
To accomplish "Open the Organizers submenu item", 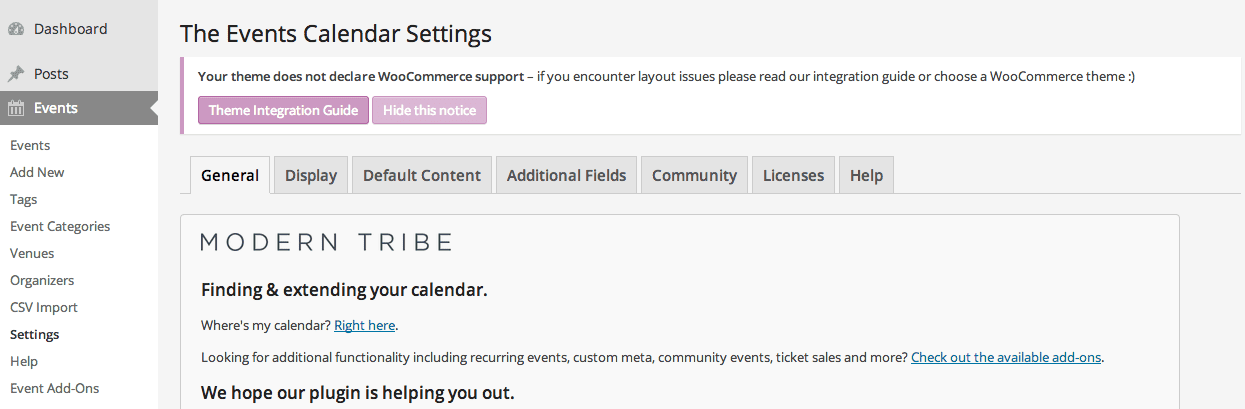I will tap(42, 280).
